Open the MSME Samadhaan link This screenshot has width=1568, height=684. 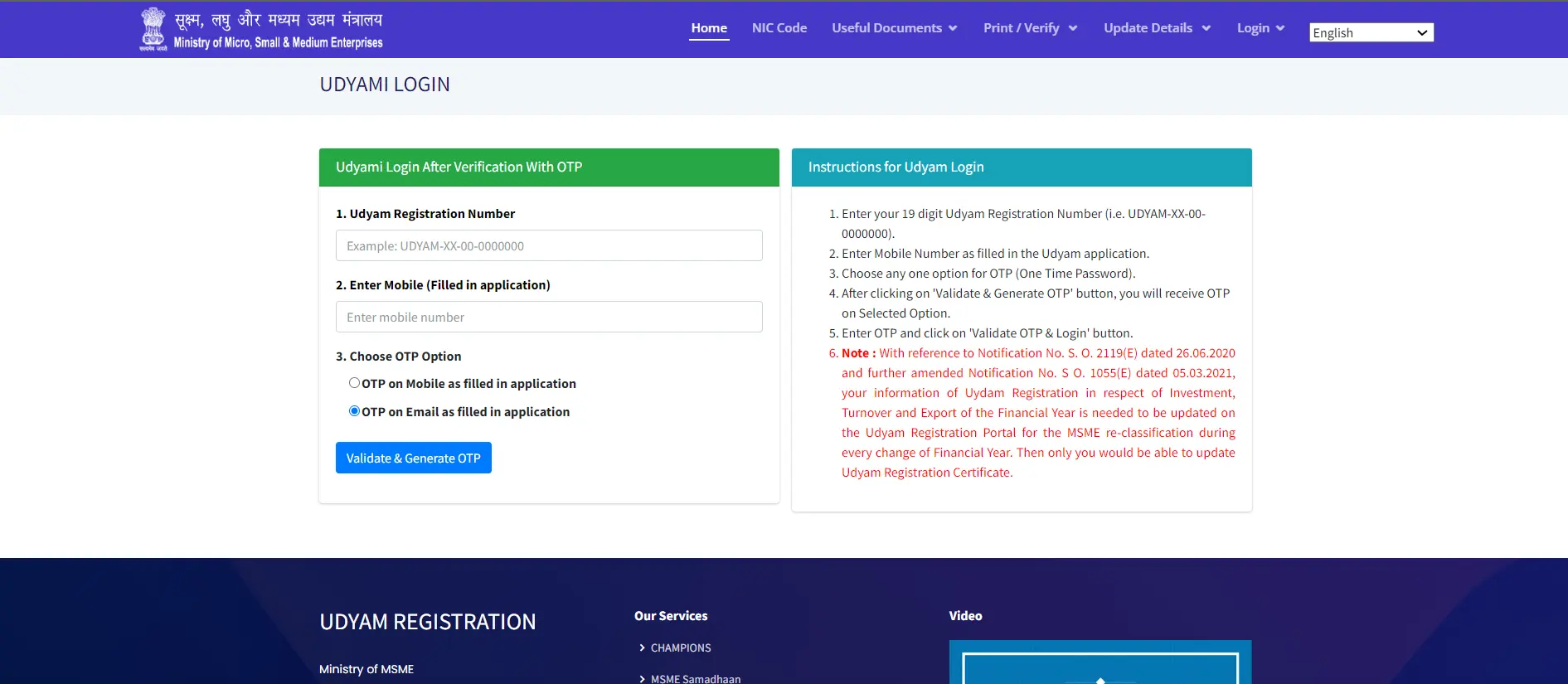tap(696, 679)
